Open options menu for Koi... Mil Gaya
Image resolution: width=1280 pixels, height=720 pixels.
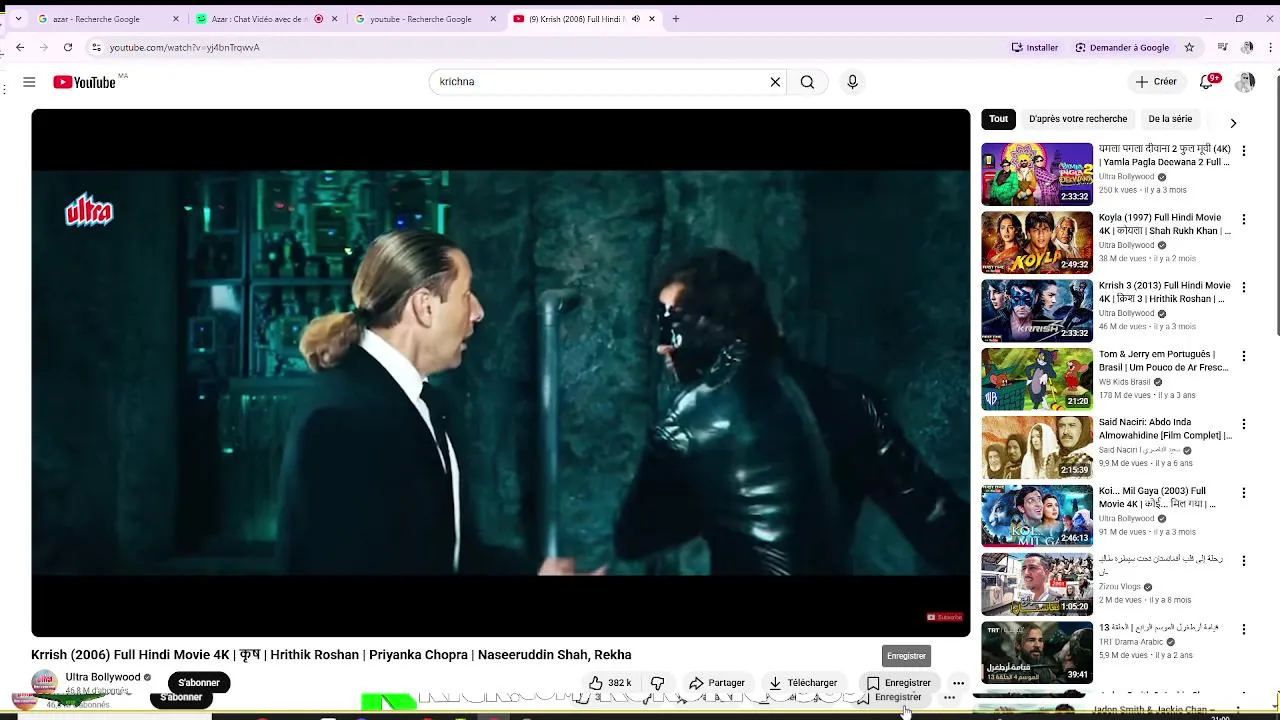(1244, 493)
